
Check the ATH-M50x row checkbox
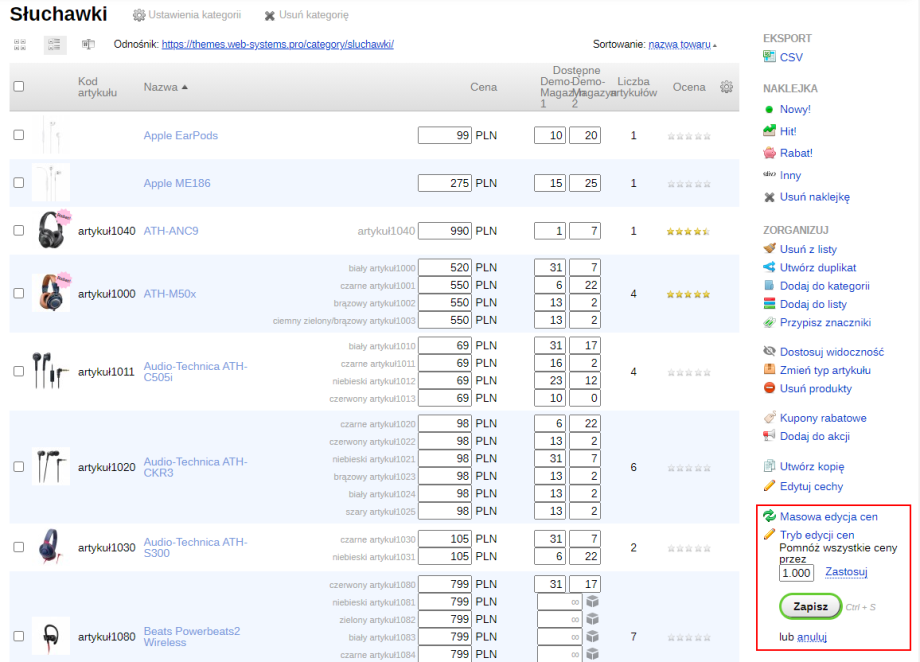pyautogui.click(x=19, y=293)
